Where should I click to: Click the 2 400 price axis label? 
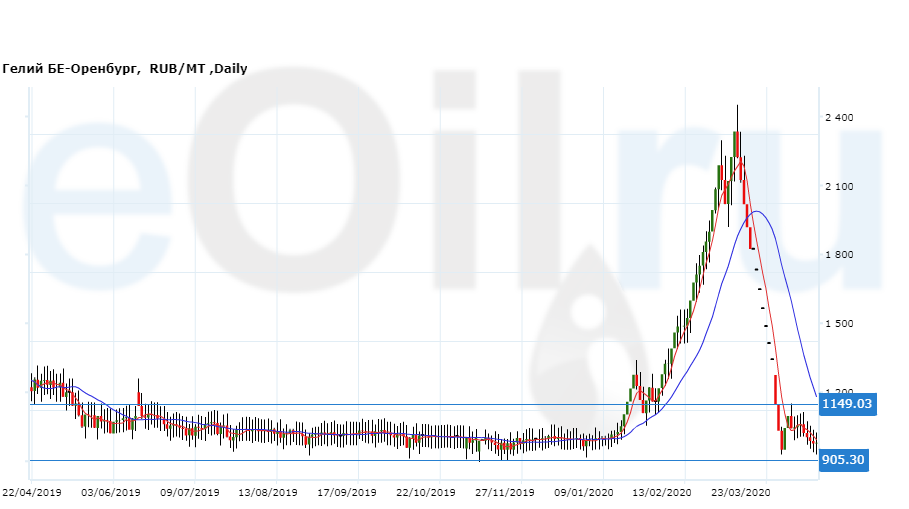[838, 118]
